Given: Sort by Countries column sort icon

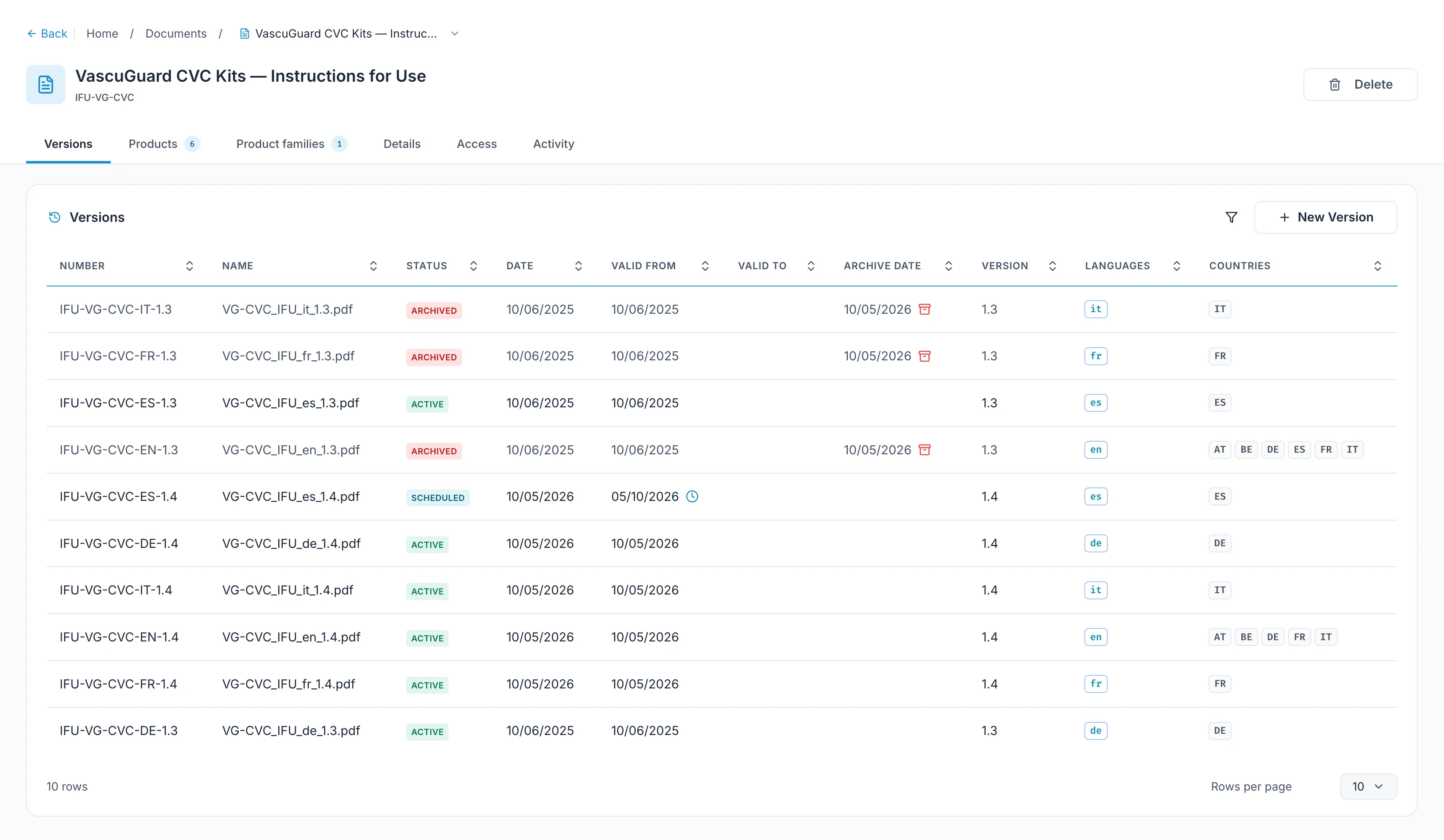Looking at the screenshot, I should [x=1377, y=266].
